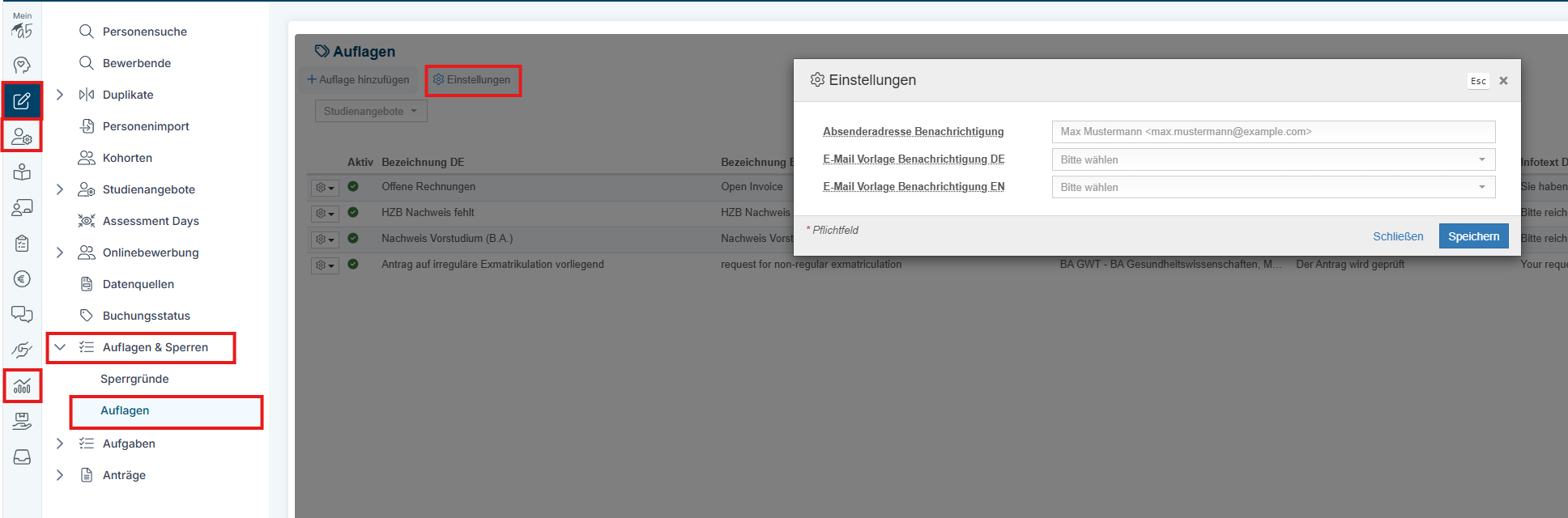The image size is (1568, 518).
Task: Click the Absenderadresse Benachrichtigung input field
Action: pyautogui.click(x=1272, y=132)
